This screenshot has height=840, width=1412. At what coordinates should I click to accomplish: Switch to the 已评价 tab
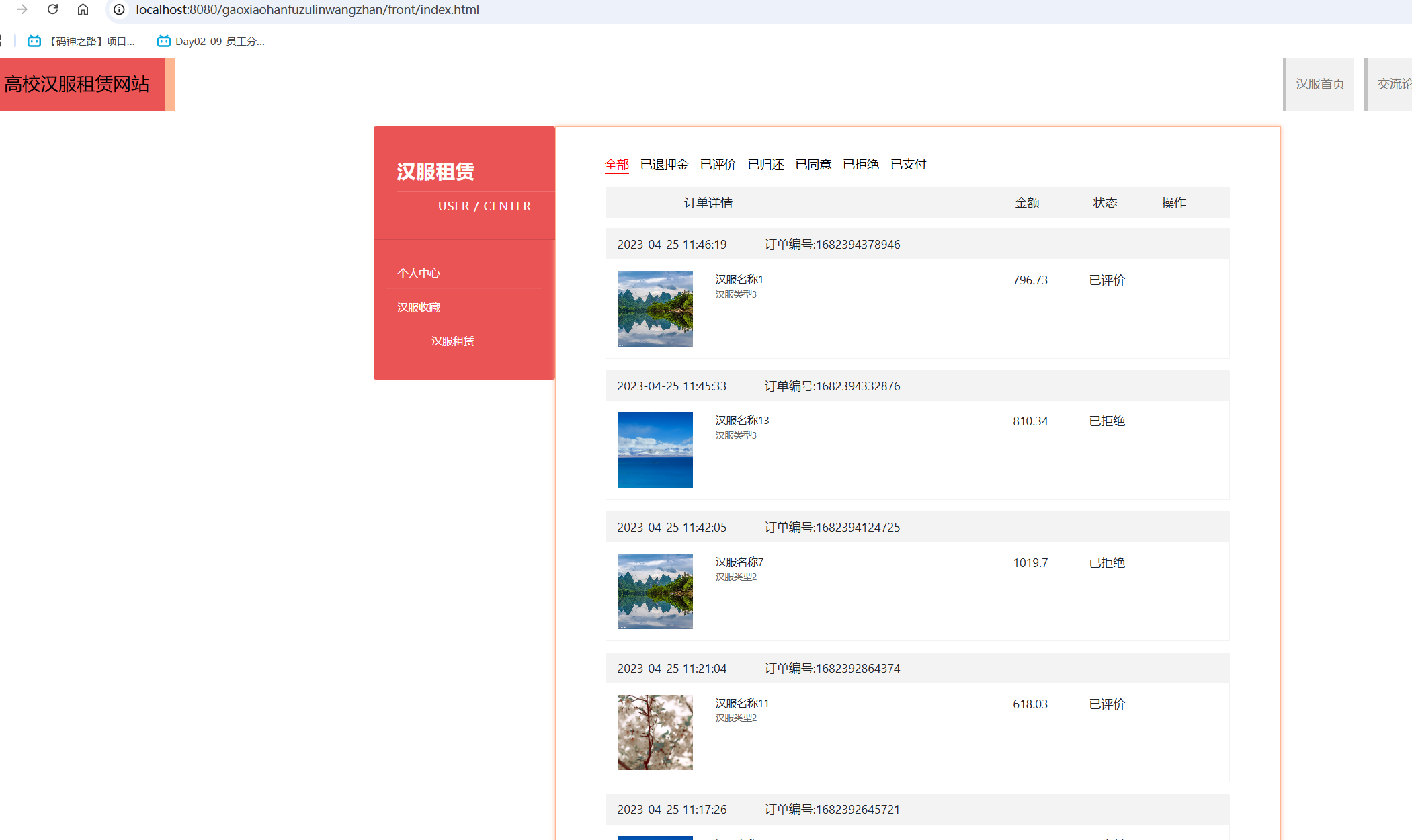[x=718, y=165]
